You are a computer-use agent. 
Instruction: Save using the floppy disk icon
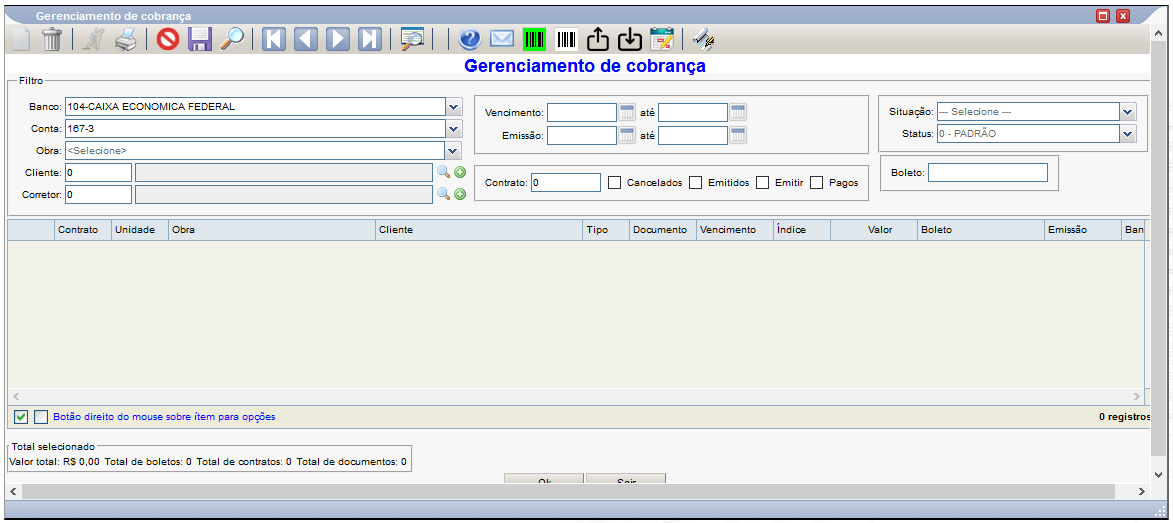[200, 39]
